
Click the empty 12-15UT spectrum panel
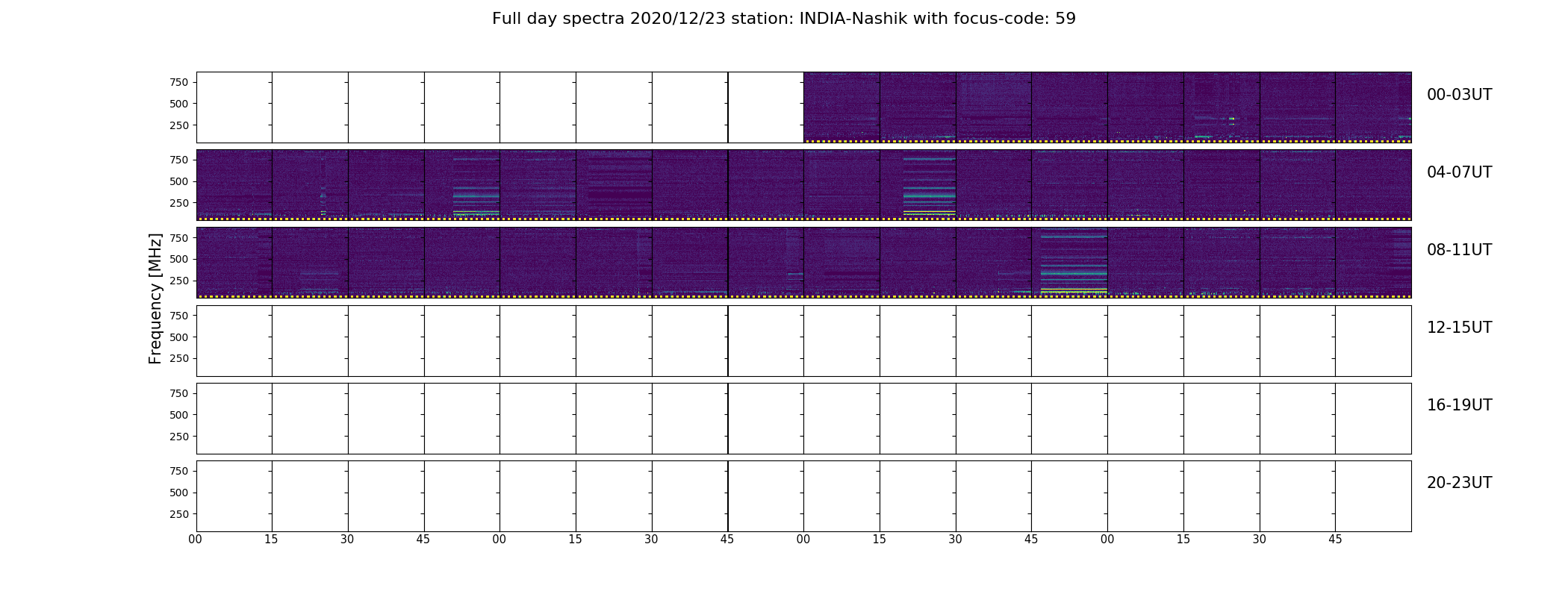pos(803,341)
